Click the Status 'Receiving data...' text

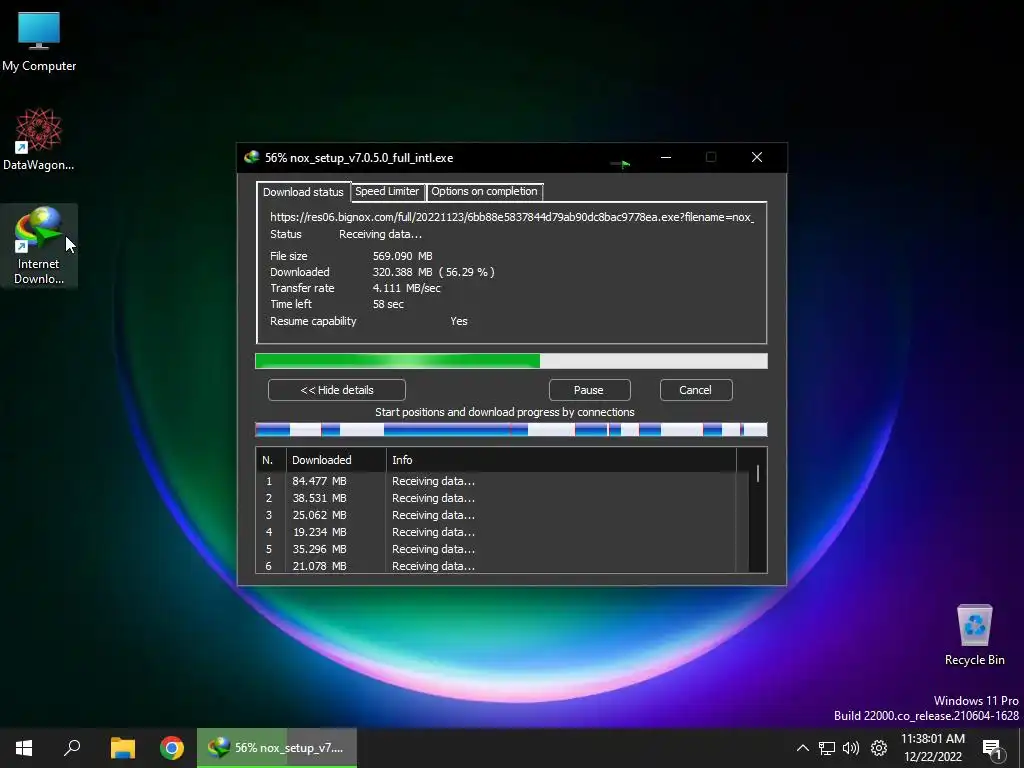(x=380, y=234)
